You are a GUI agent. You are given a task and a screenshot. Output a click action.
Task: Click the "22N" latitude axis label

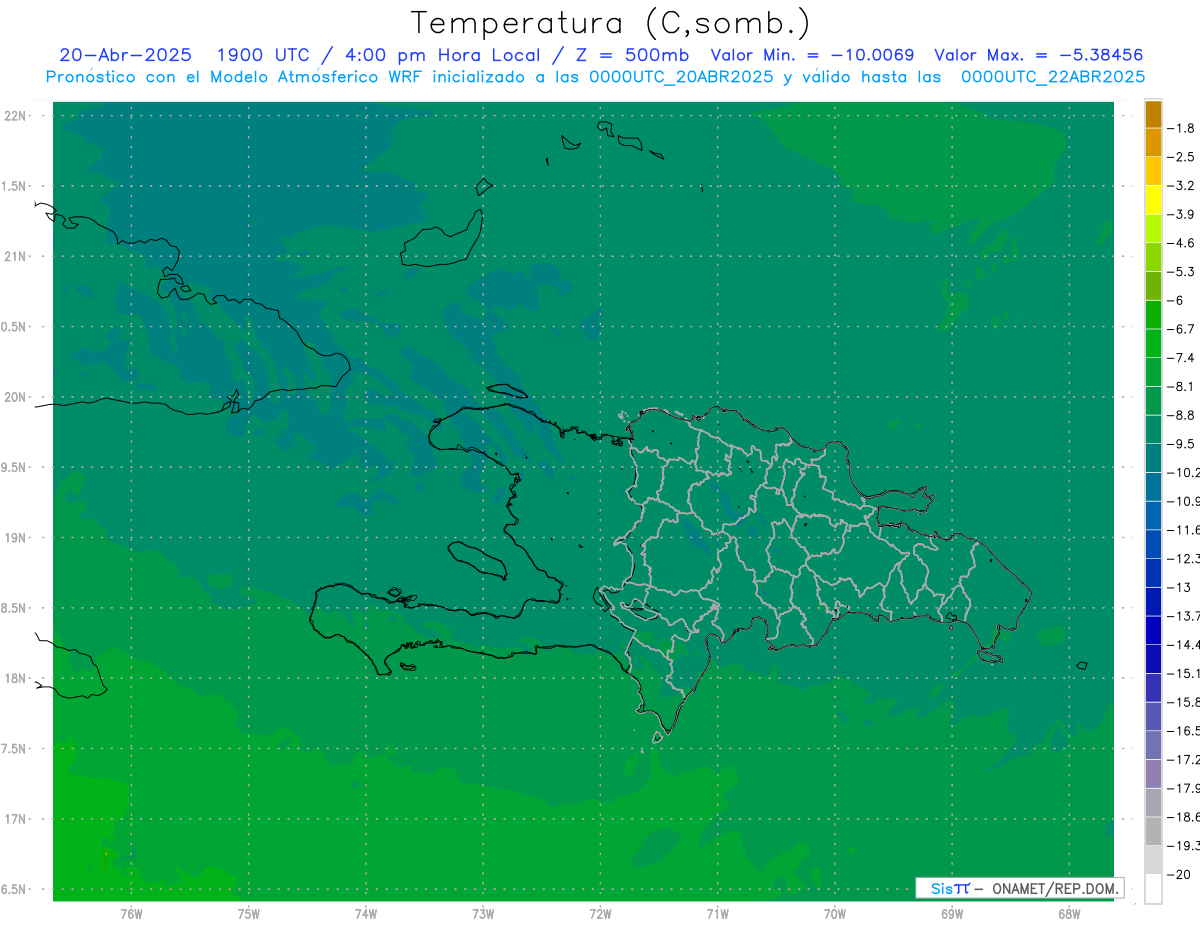[17, 116]
